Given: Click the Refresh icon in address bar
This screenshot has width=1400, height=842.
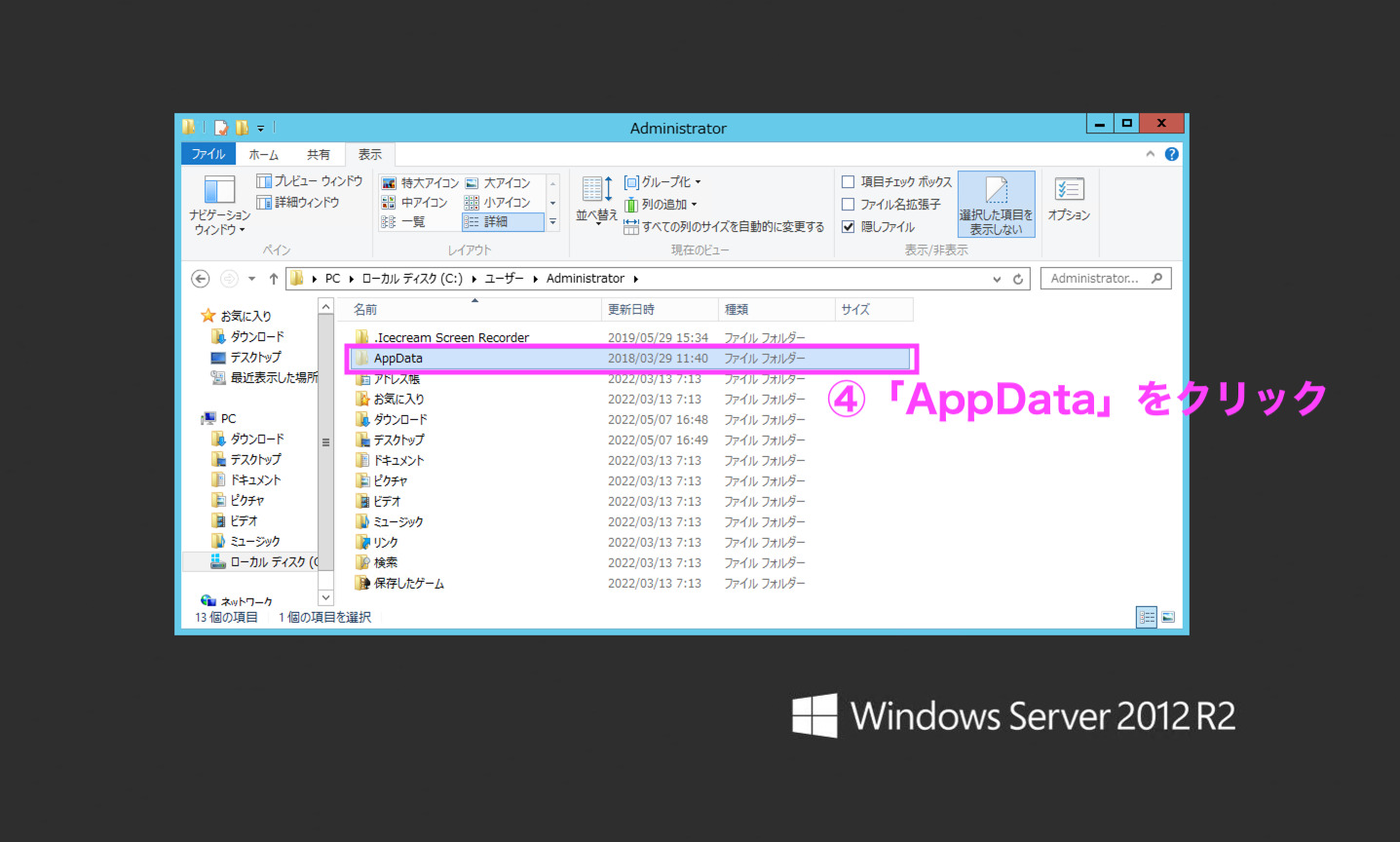Looking at the screenshot, I should click(x=1018, y=279).
